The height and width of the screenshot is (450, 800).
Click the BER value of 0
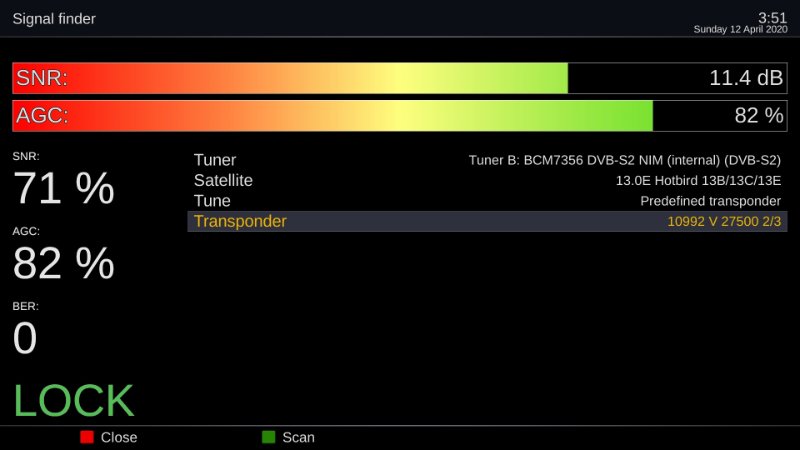[25, 339]
